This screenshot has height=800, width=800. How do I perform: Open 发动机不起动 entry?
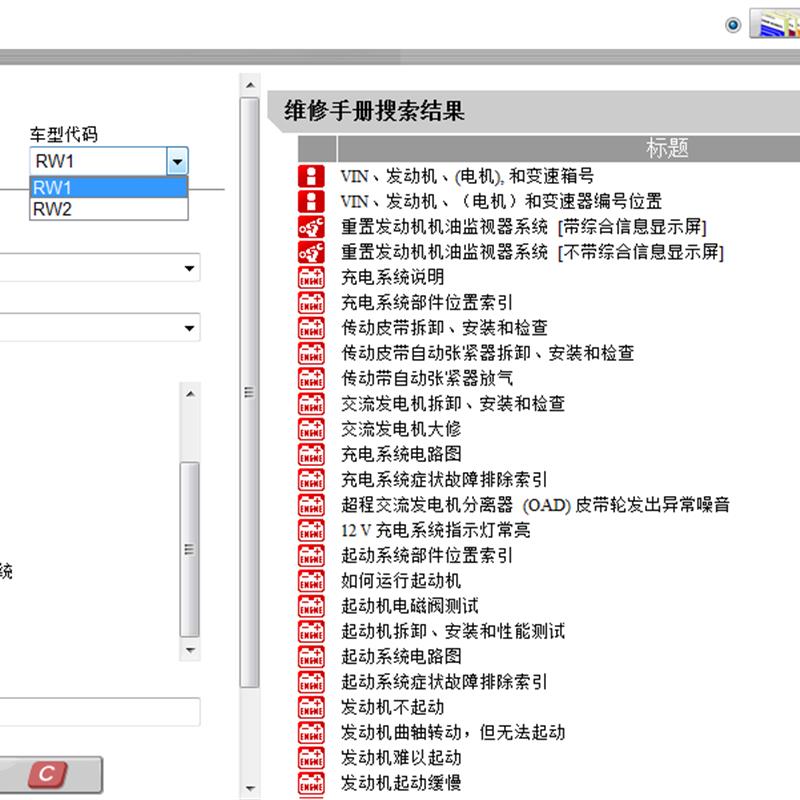point(392,707)
